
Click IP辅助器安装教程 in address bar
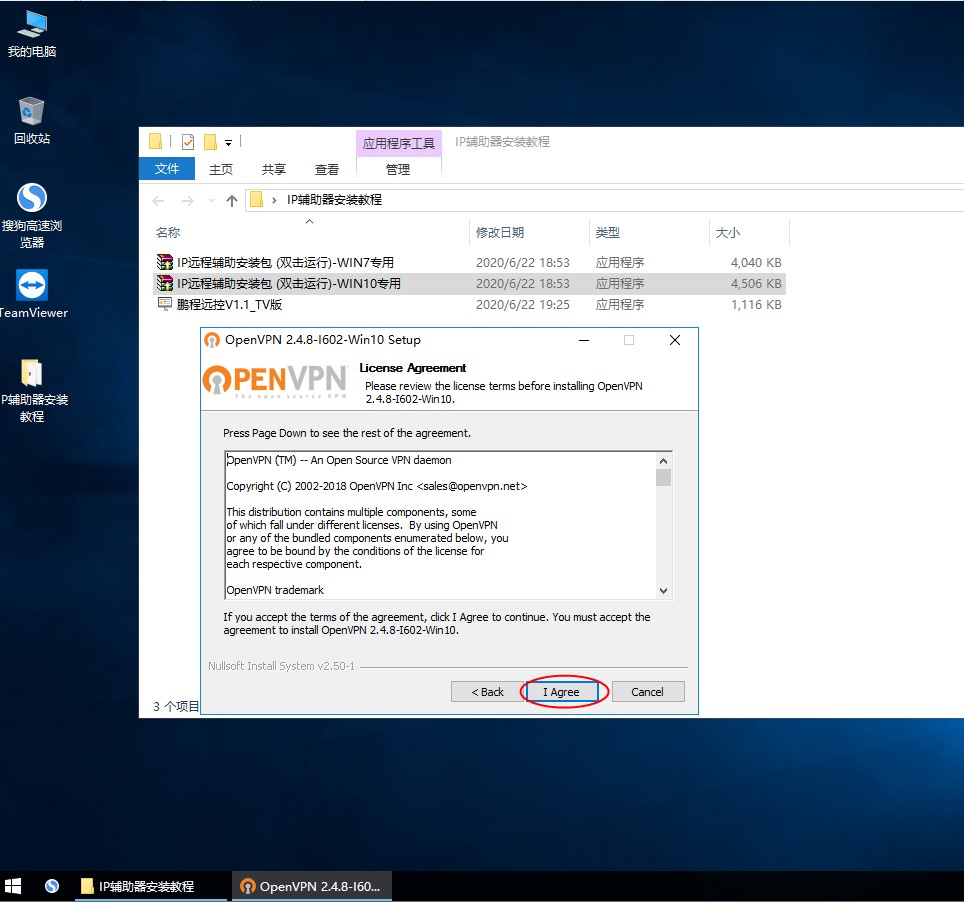[x=334, y=200]
